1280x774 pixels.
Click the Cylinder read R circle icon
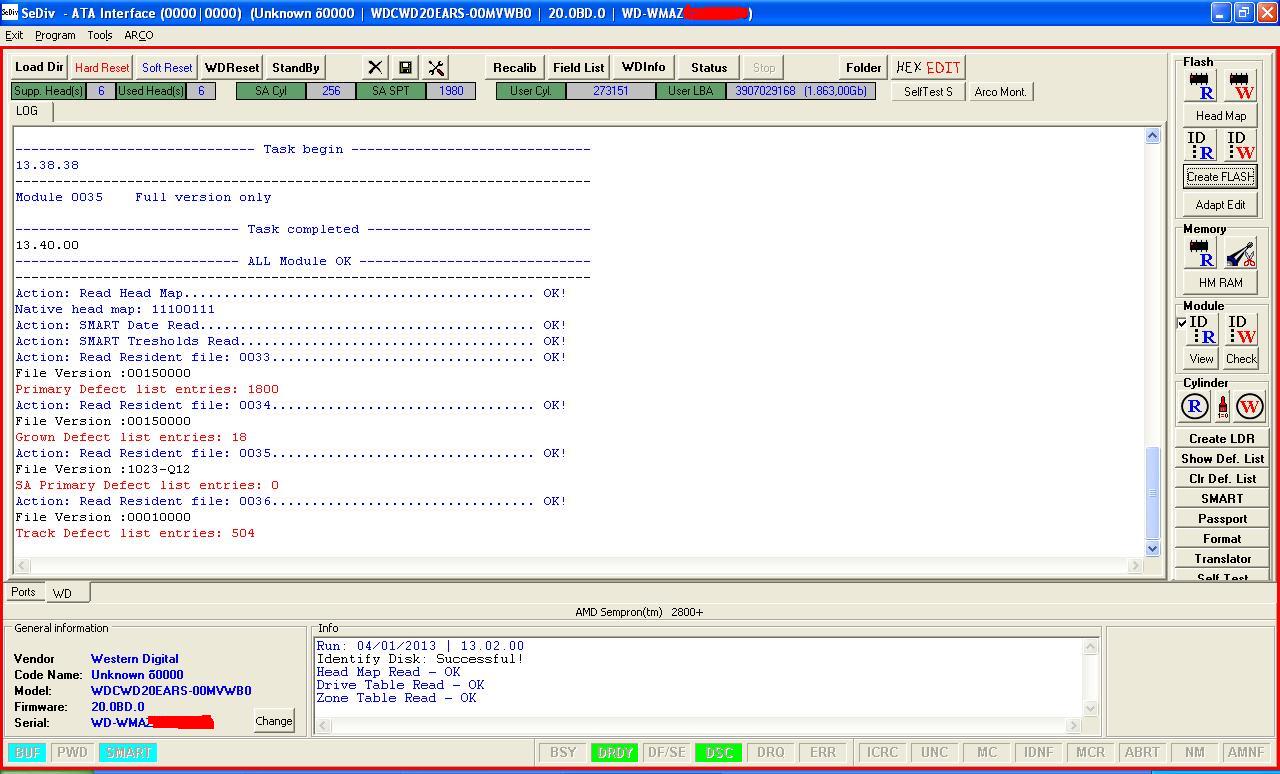(1195, 406)
